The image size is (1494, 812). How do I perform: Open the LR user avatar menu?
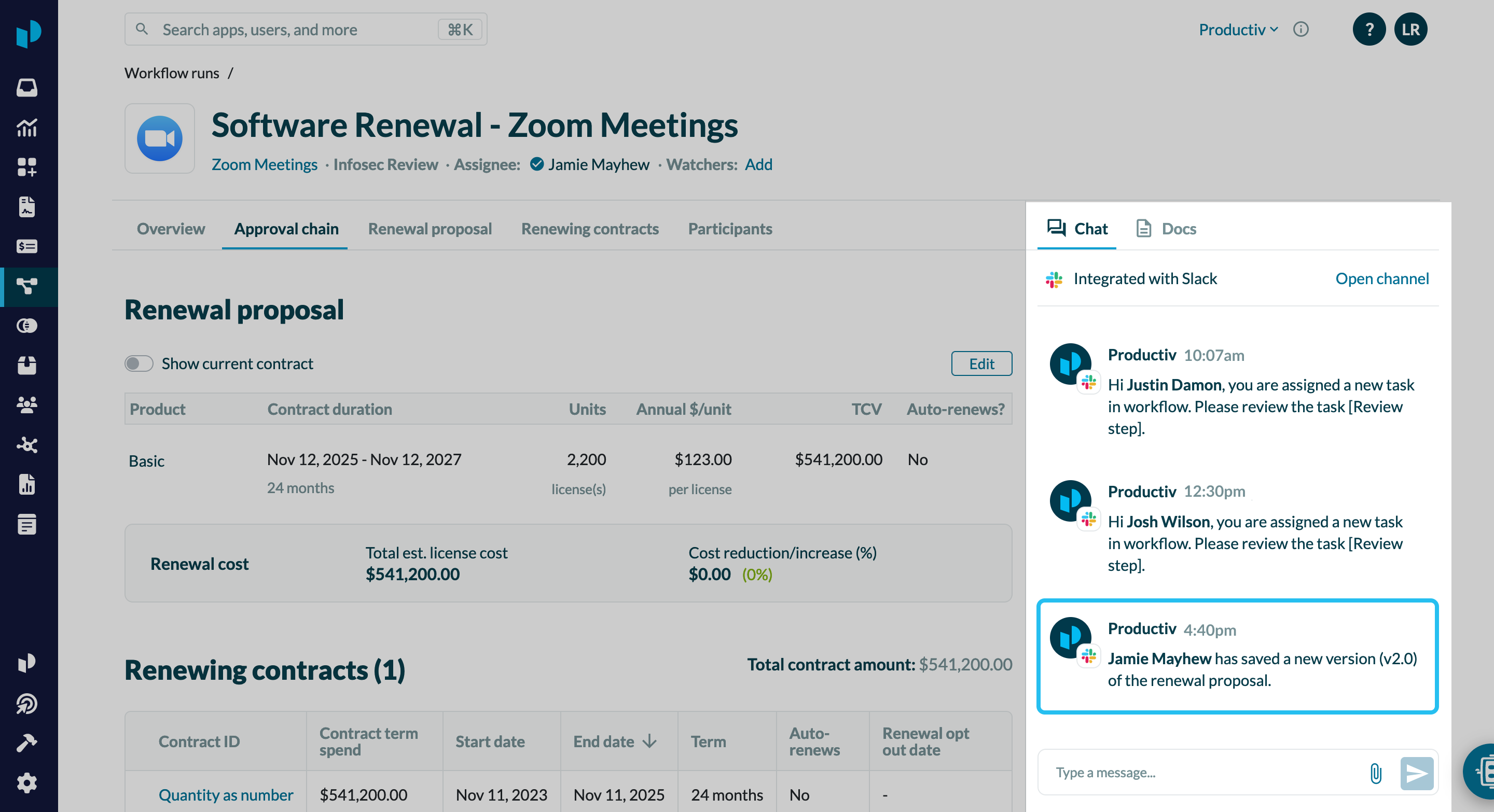coord(1410,30)
